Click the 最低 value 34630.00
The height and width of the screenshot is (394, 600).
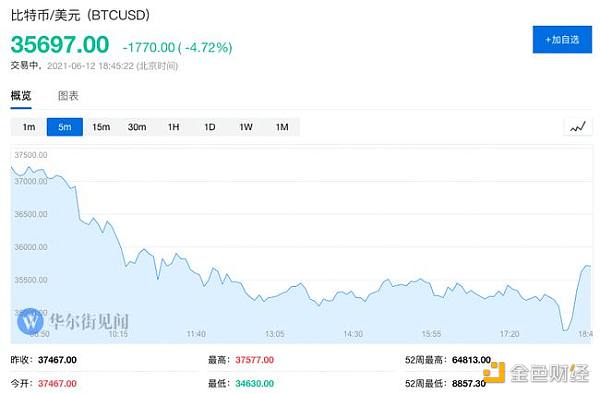(254, 383)
